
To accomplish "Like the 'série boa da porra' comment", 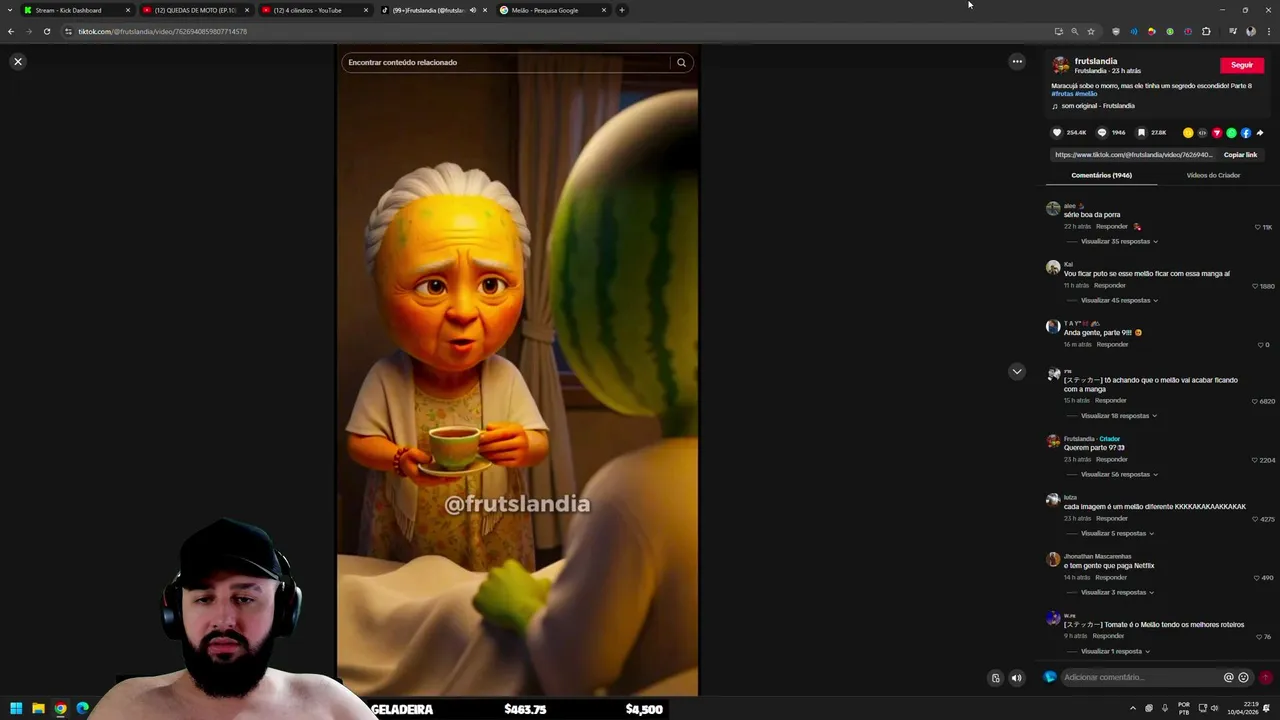I will [1258, 227].
